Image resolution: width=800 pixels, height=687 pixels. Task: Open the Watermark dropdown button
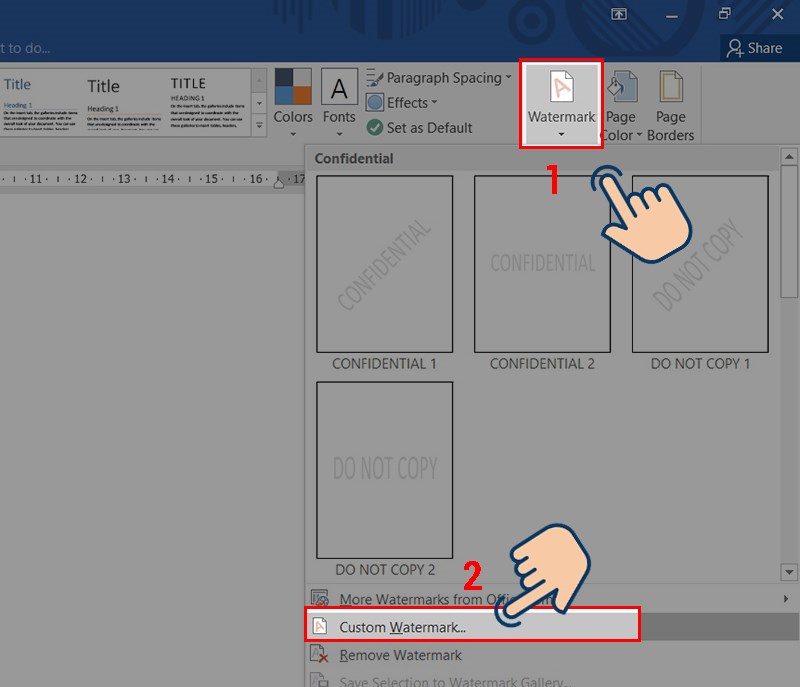561,104
